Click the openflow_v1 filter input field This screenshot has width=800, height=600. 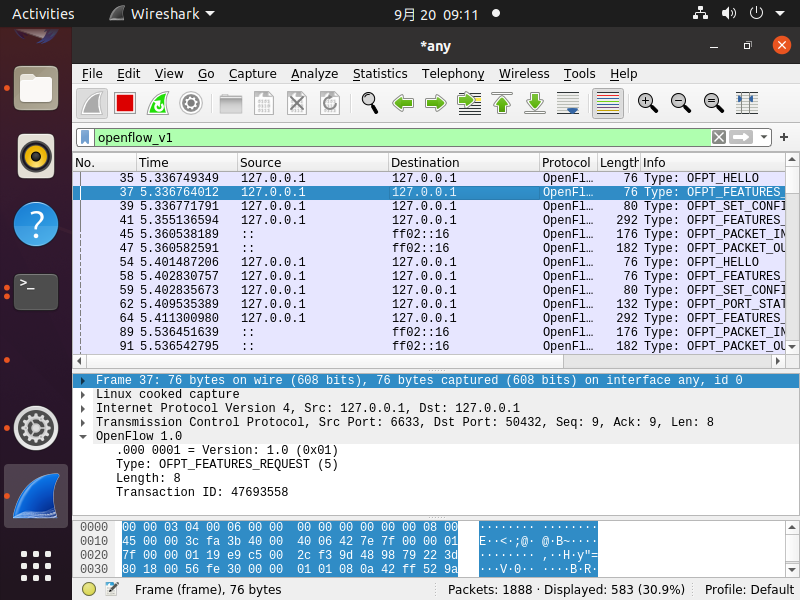click(402, 137)
